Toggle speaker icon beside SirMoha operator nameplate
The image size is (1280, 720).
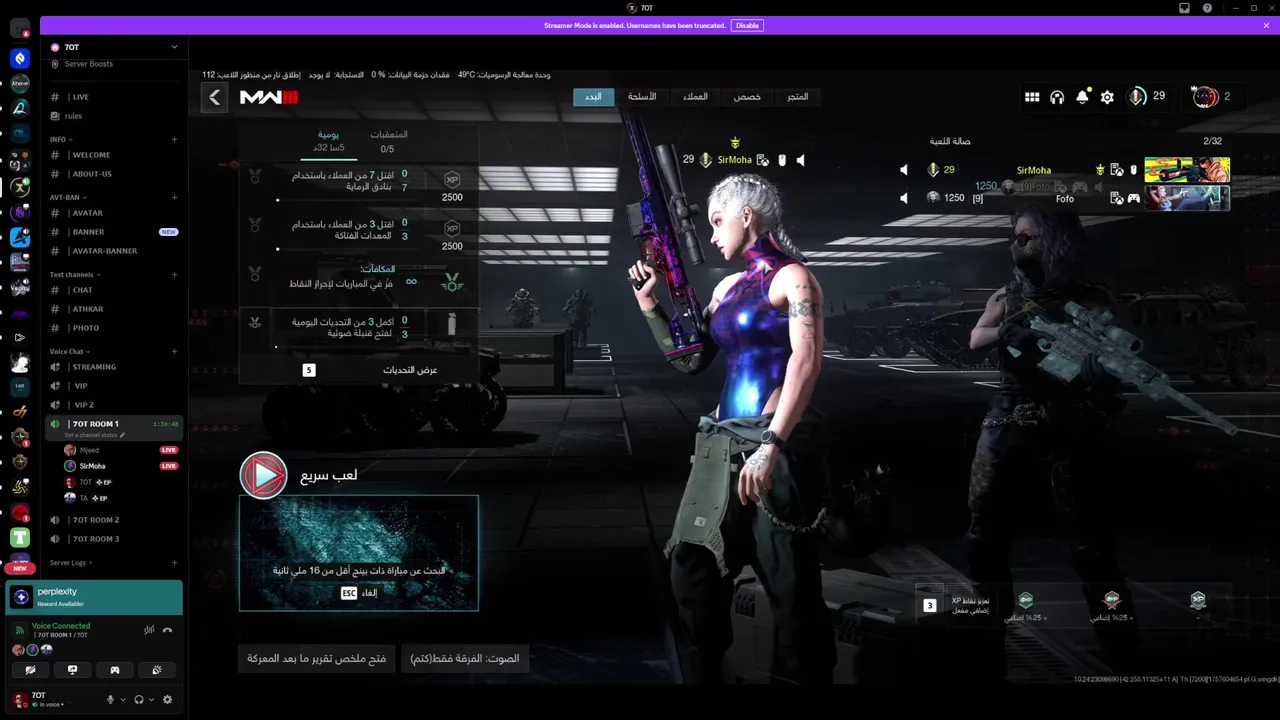point(800,160)
